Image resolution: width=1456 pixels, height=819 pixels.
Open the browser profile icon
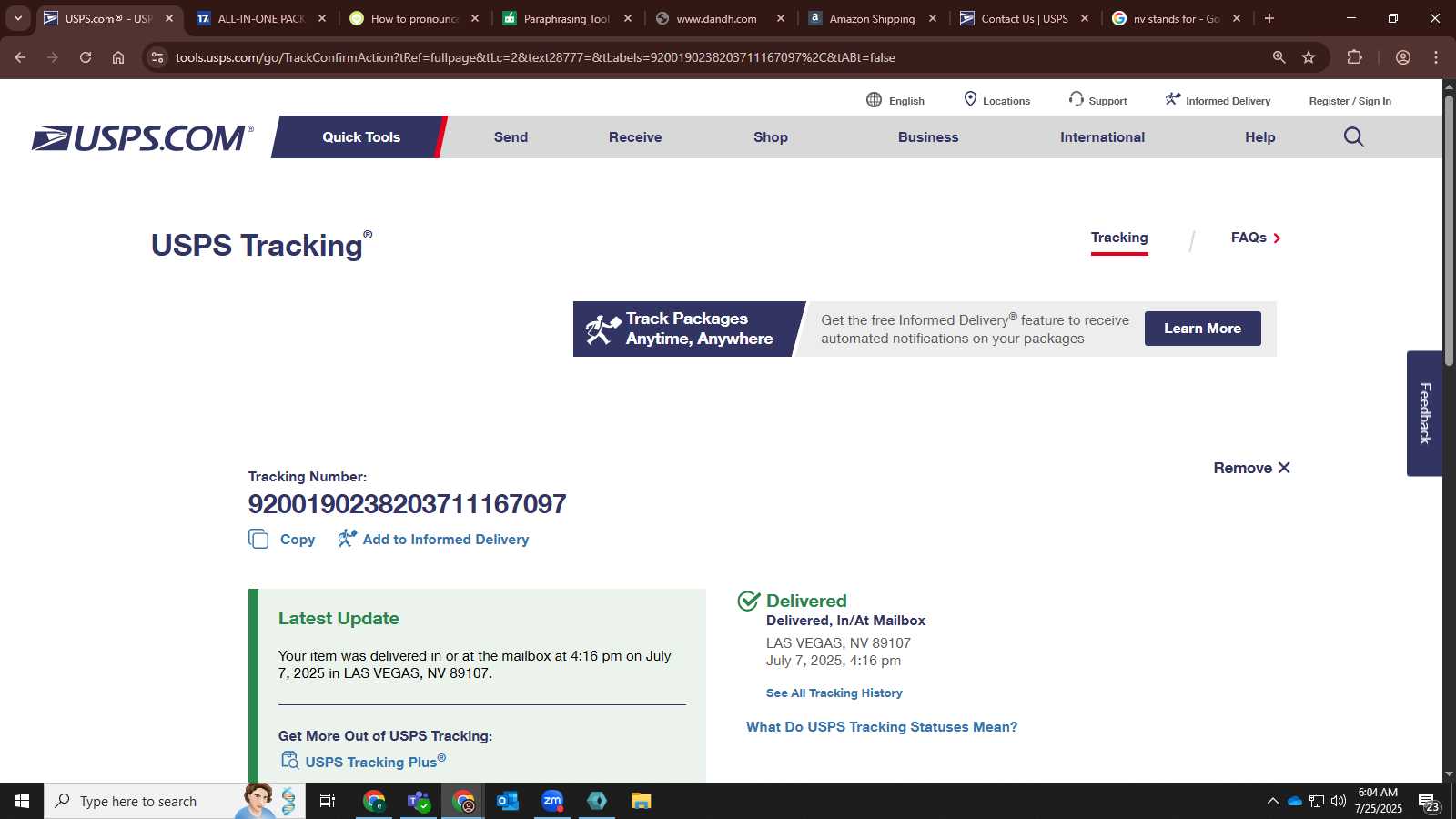[1403, 57]
